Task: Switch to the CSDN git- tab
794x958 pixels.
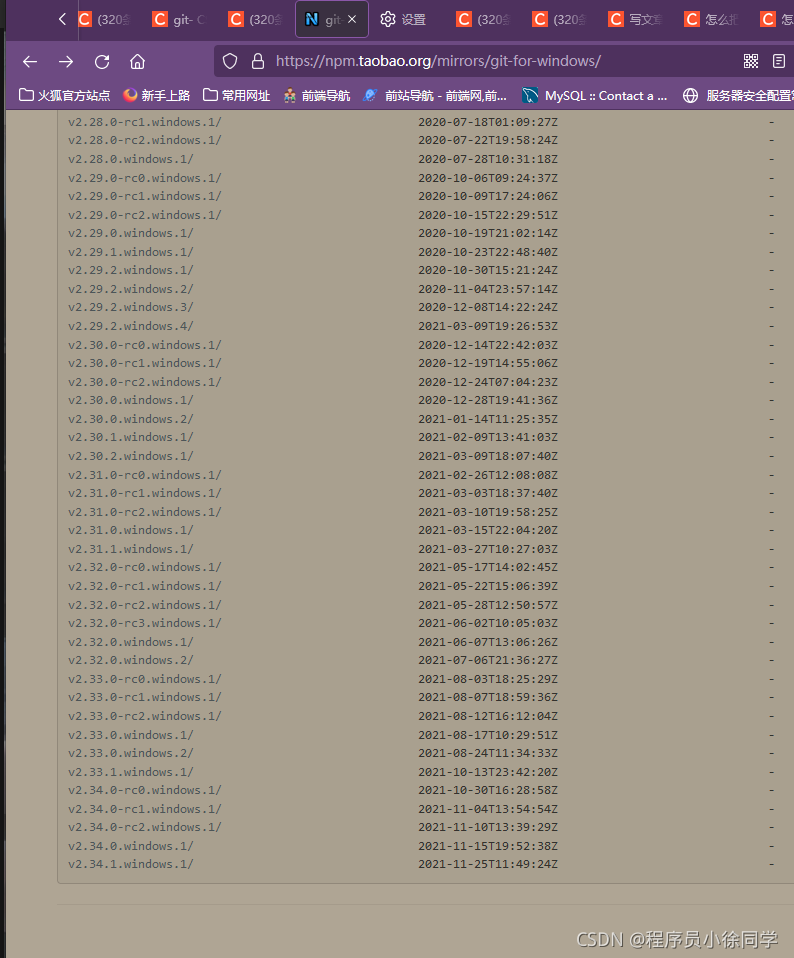Action: click(x=180, y=20)
